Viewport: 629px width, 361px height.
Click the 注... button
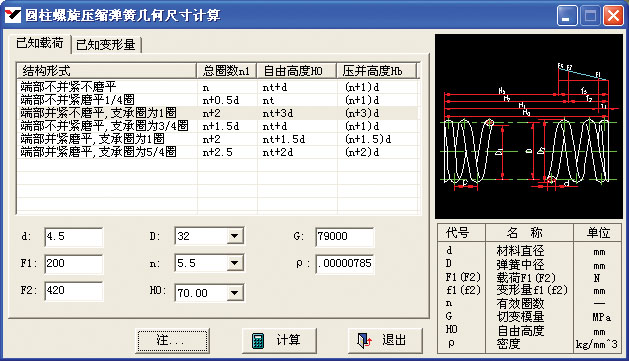click(x=172, y=341)
